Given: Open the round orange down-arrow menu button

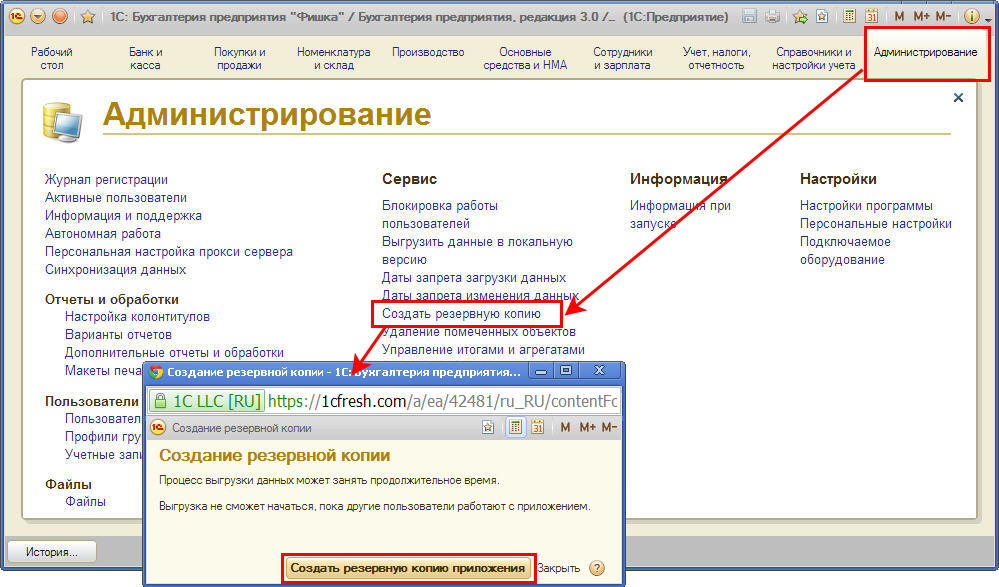Looking at the screenshot, I should pos(38,17).
